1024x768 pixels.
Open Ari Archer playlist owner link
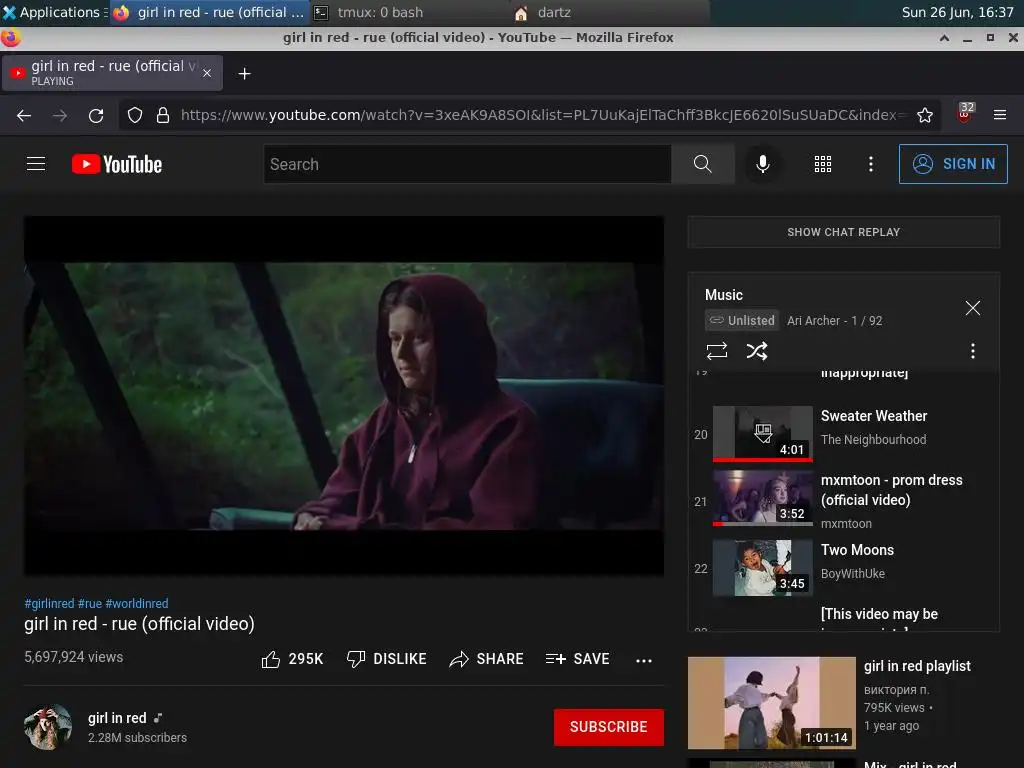[x=813, y=321]
